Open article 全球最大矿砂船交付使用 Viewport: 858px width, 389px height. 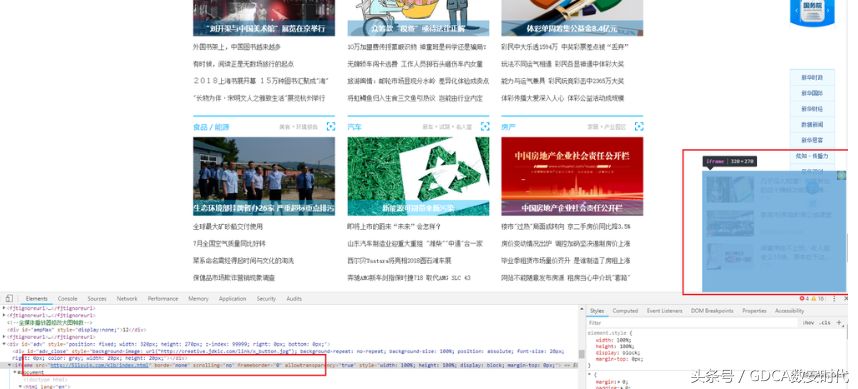click(x=228, y=227)
